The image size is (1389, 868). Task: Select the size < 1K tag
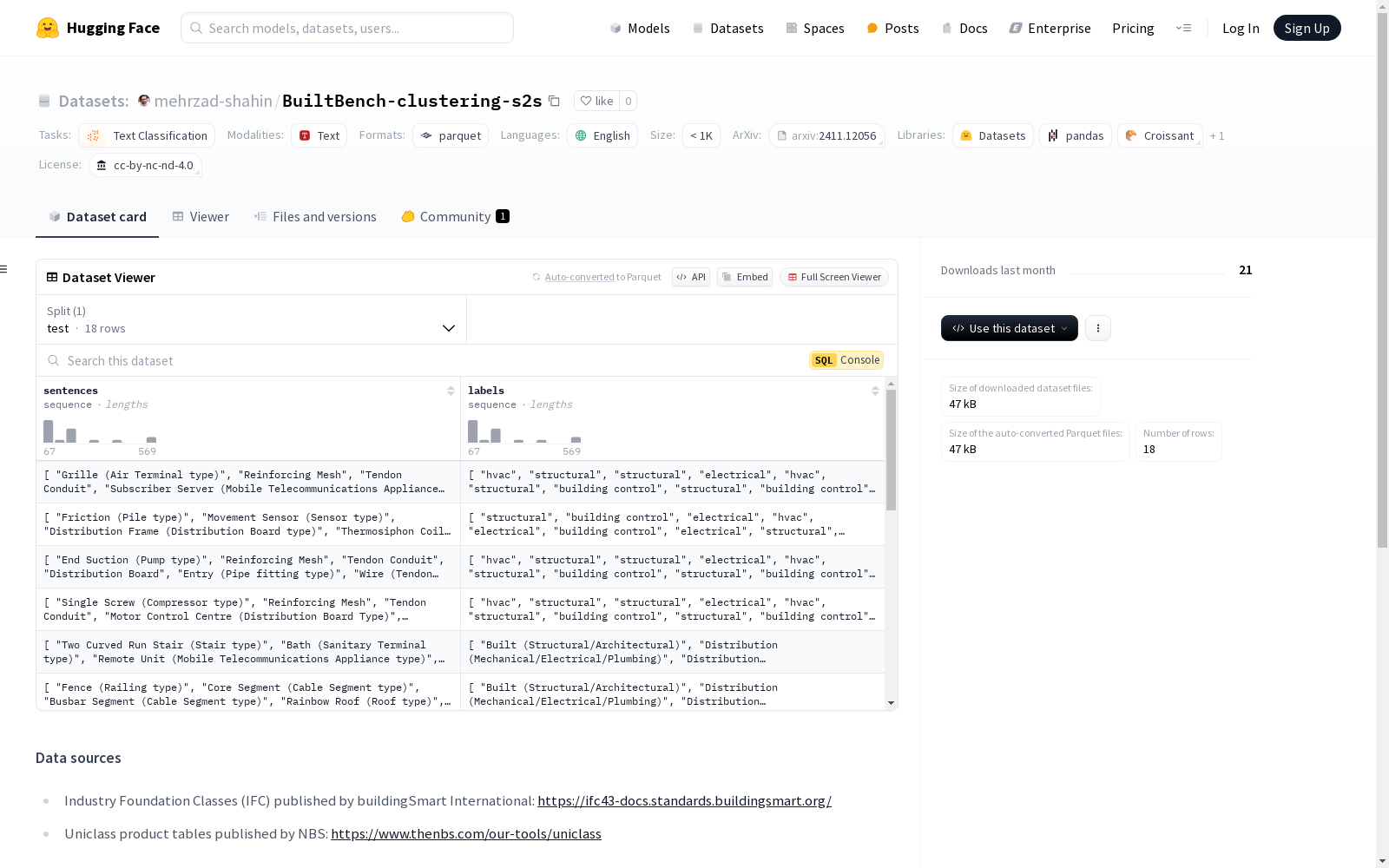[x=701, y=135]
